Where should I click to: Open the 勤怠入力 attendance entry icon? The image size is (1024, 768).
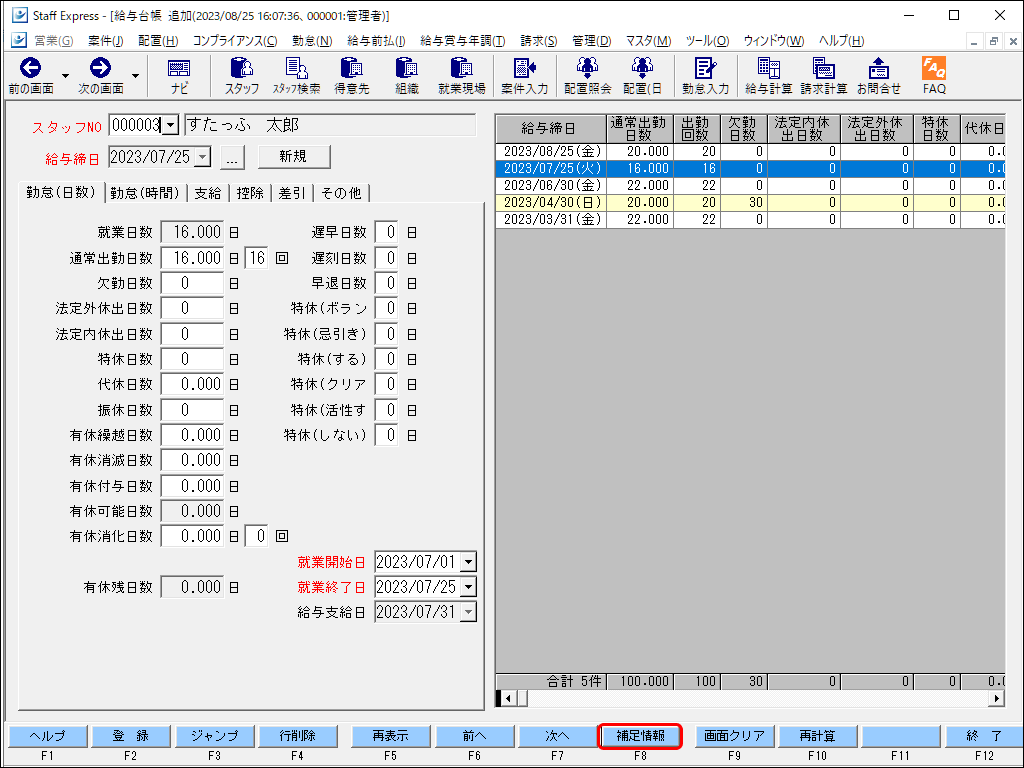click(x=706, y=68)
